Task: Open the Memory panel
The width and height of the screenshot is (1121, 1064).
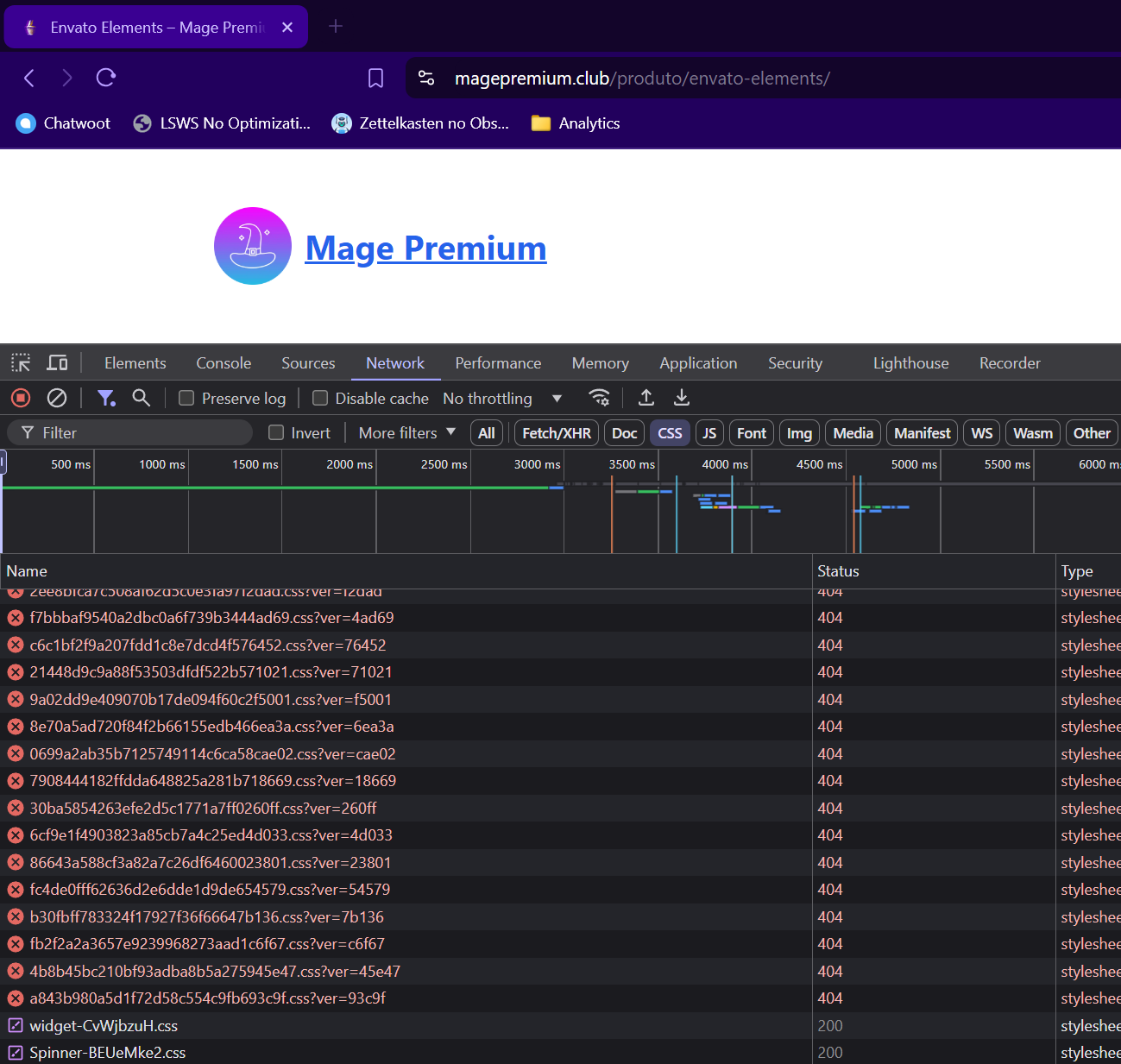Action: (x=601, y=363)
